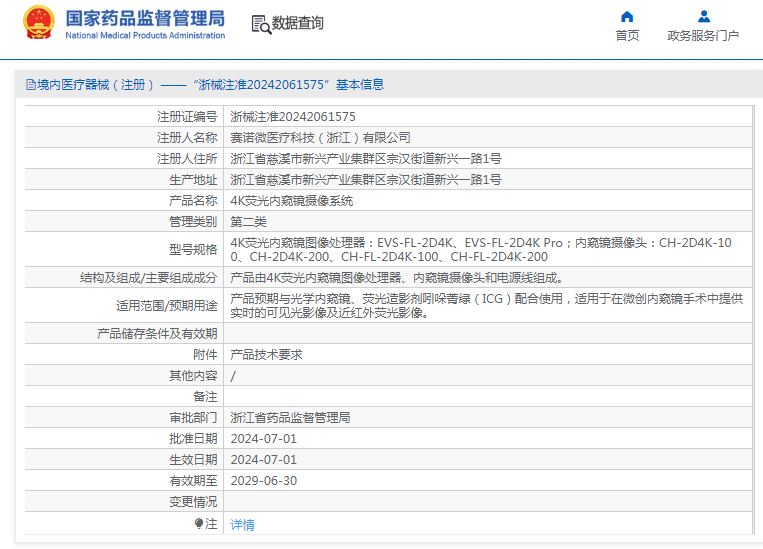Screen dimensions: 763x549
Task: Select the 结构及组成 composition description
Action: coord(397,277)
